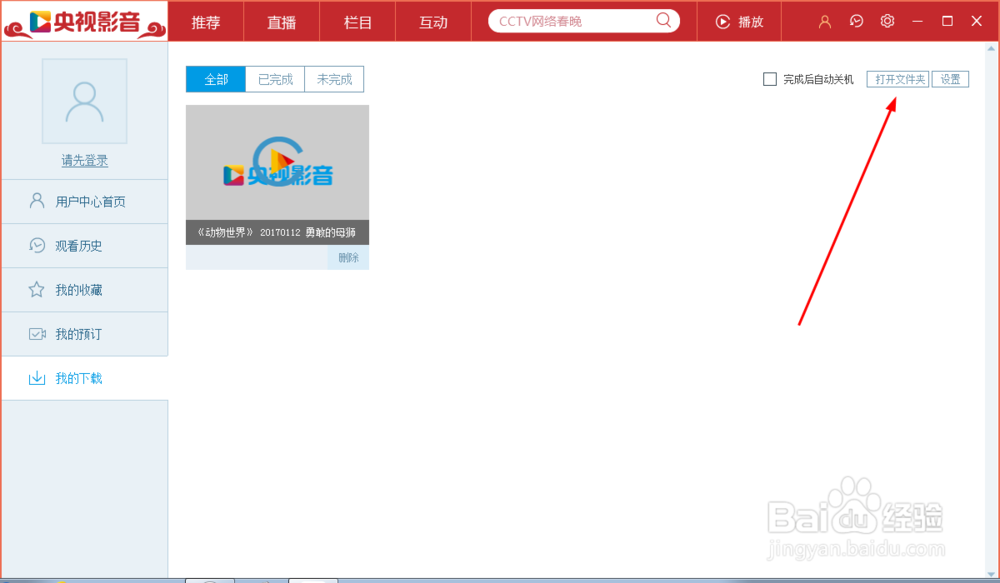
Task: Open 用户中心首页 in sidebar
Action: 85,202
